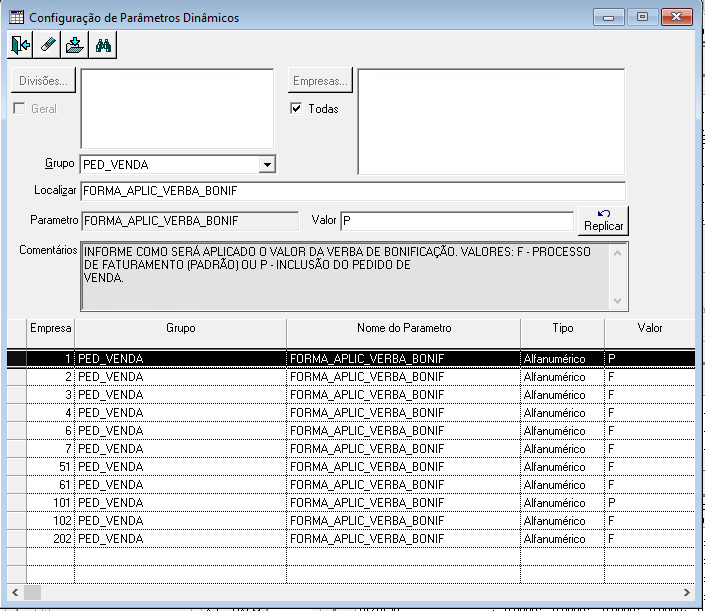
Task: Select Empresa 7 cell in grid
Action: [50, 449]
